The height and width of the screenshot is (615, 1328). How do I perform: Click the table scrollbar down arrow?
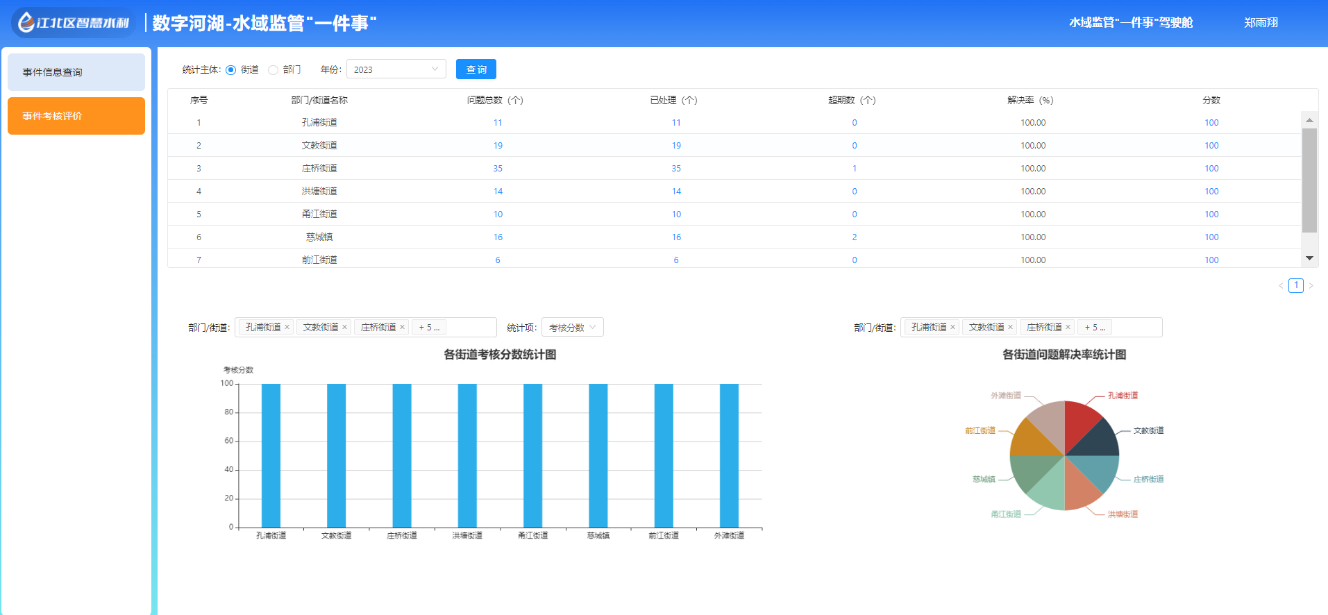tap(1309, 258)
